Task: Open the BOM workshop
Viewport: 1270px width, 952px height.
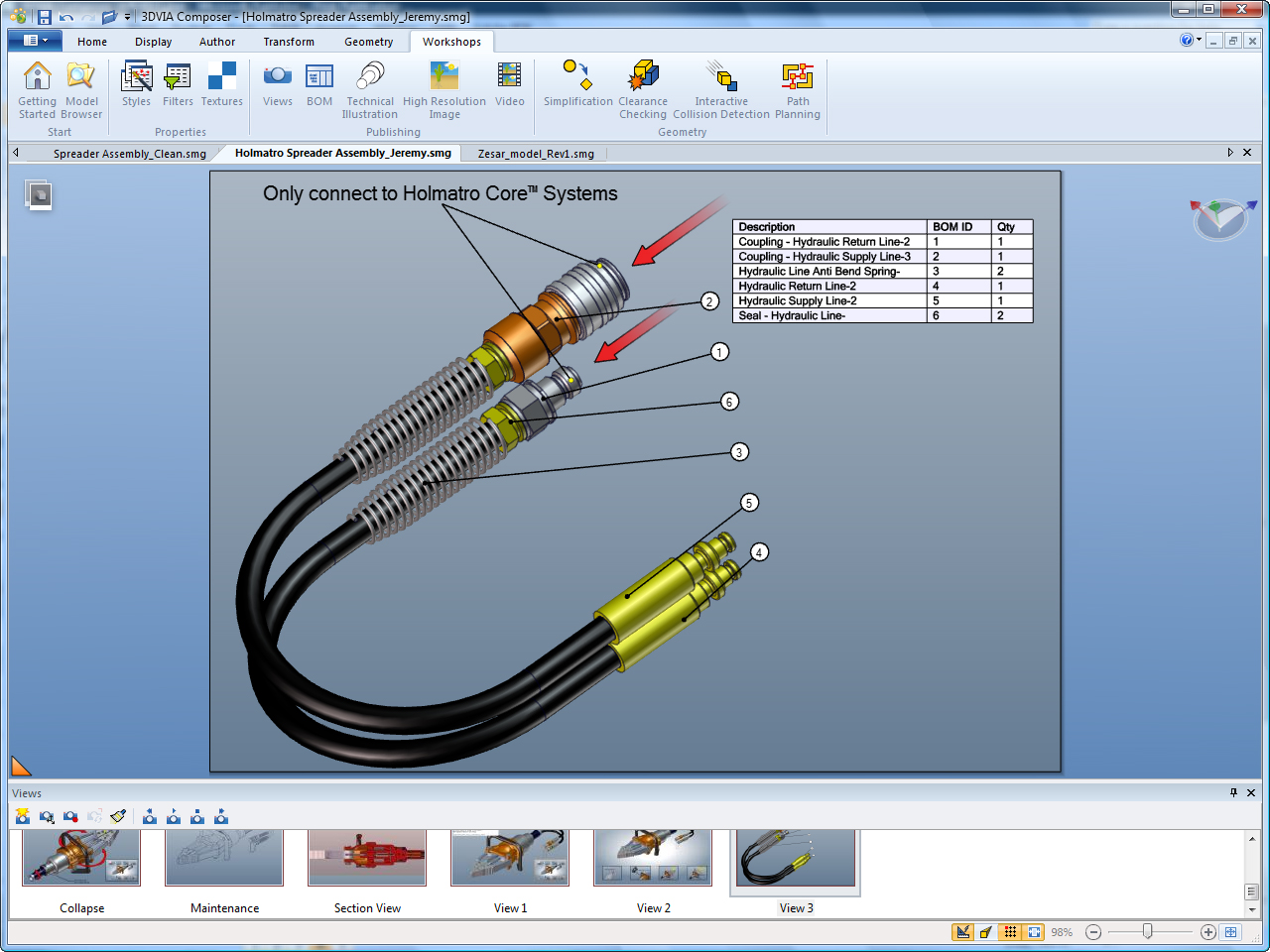Action: click(x=319, y=85)
